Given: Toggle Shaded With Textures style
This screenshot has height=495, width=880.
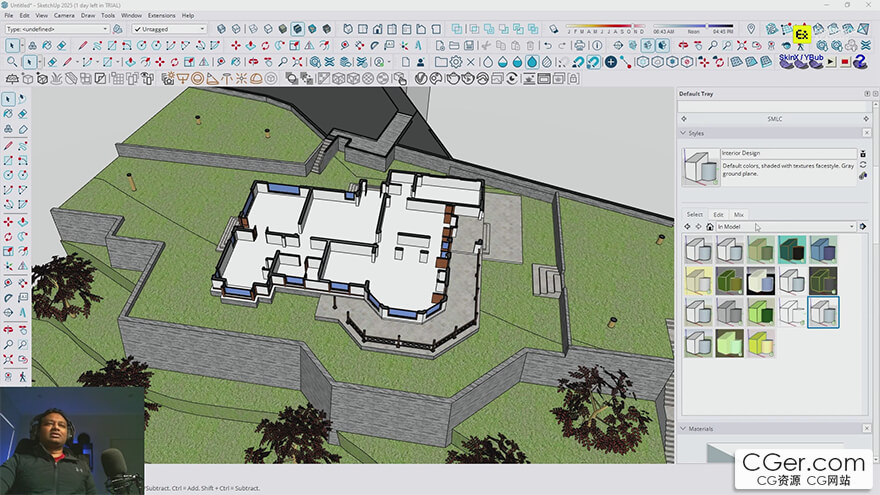Looking at the screenshot, I should coord(297,29).
